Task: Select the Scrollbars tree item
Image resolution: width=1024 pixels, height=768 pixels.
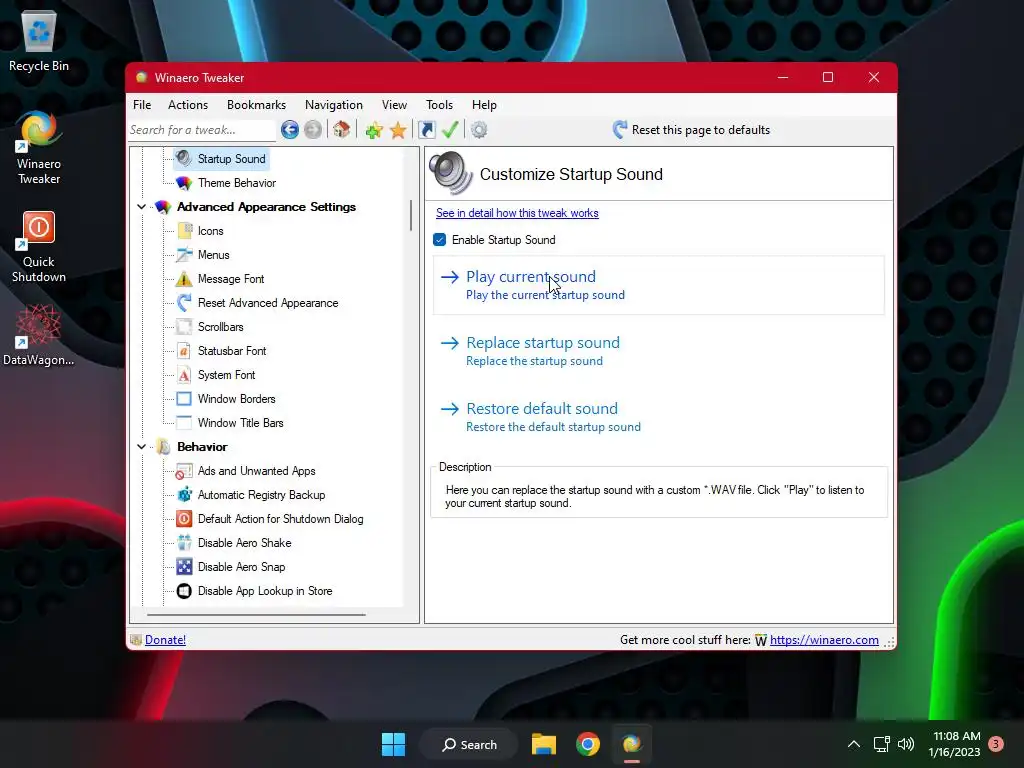Action: click(x=221, y=327)
